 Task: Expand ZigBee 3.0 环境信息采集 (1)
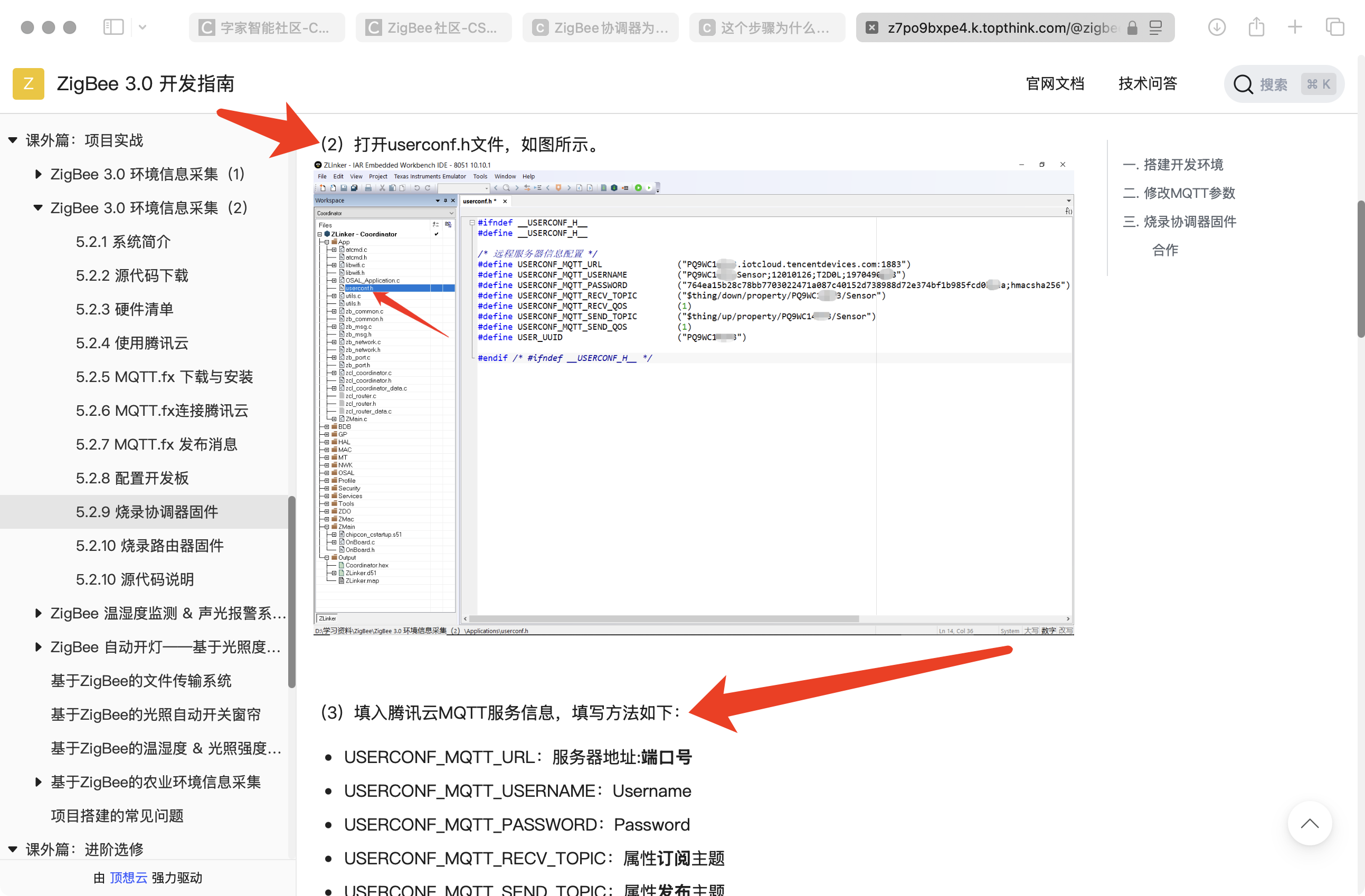[38, 174]
